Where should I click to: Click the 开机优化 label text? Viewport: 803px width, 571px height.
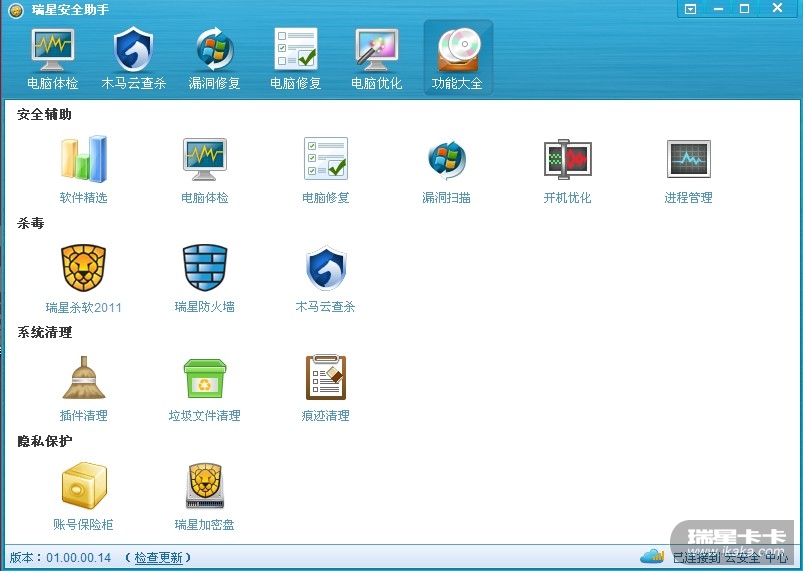coord(567,198)
